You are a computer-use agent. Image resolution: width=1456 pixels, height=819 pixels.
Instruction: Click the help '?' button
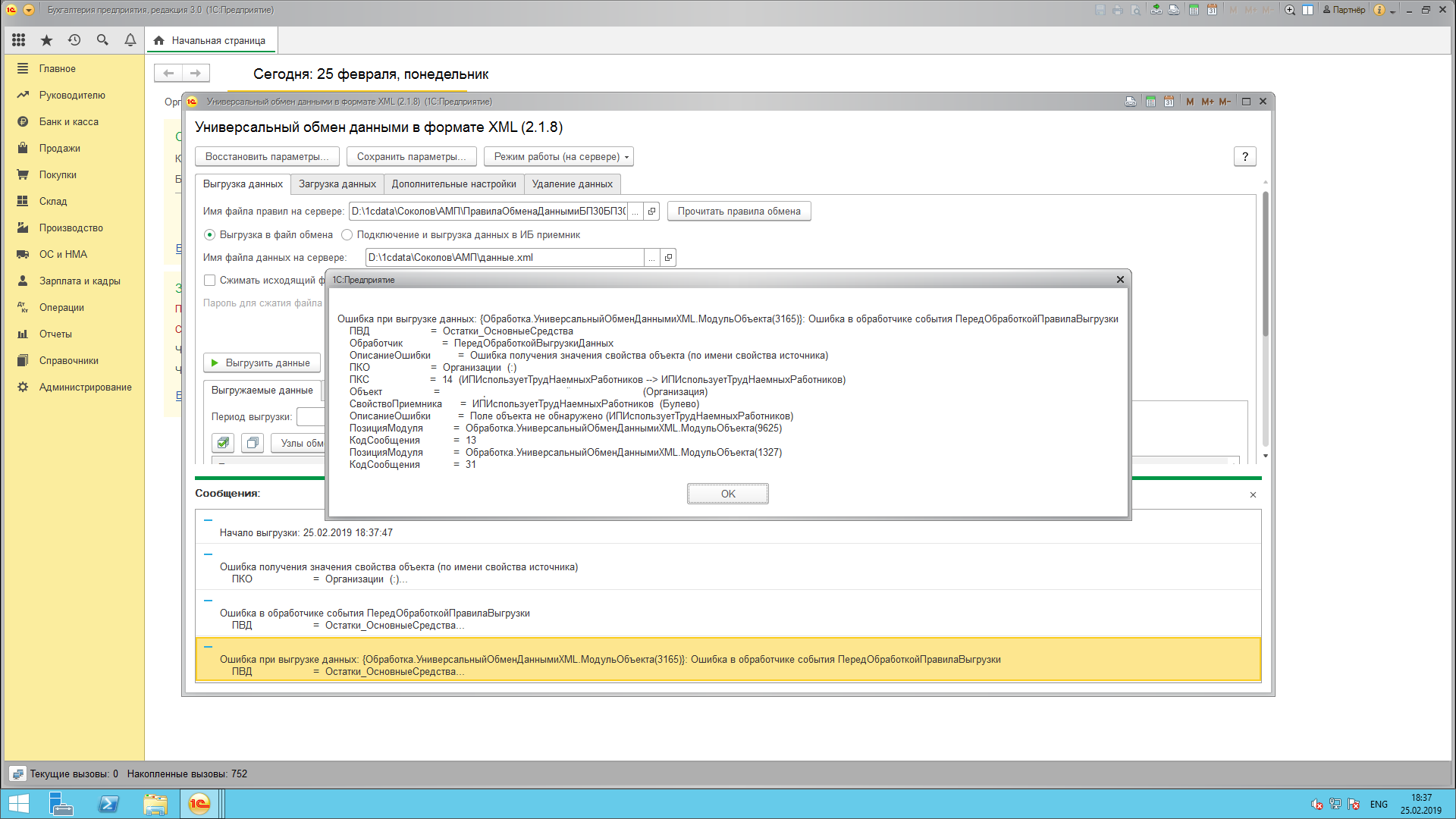coord(1244,157)
